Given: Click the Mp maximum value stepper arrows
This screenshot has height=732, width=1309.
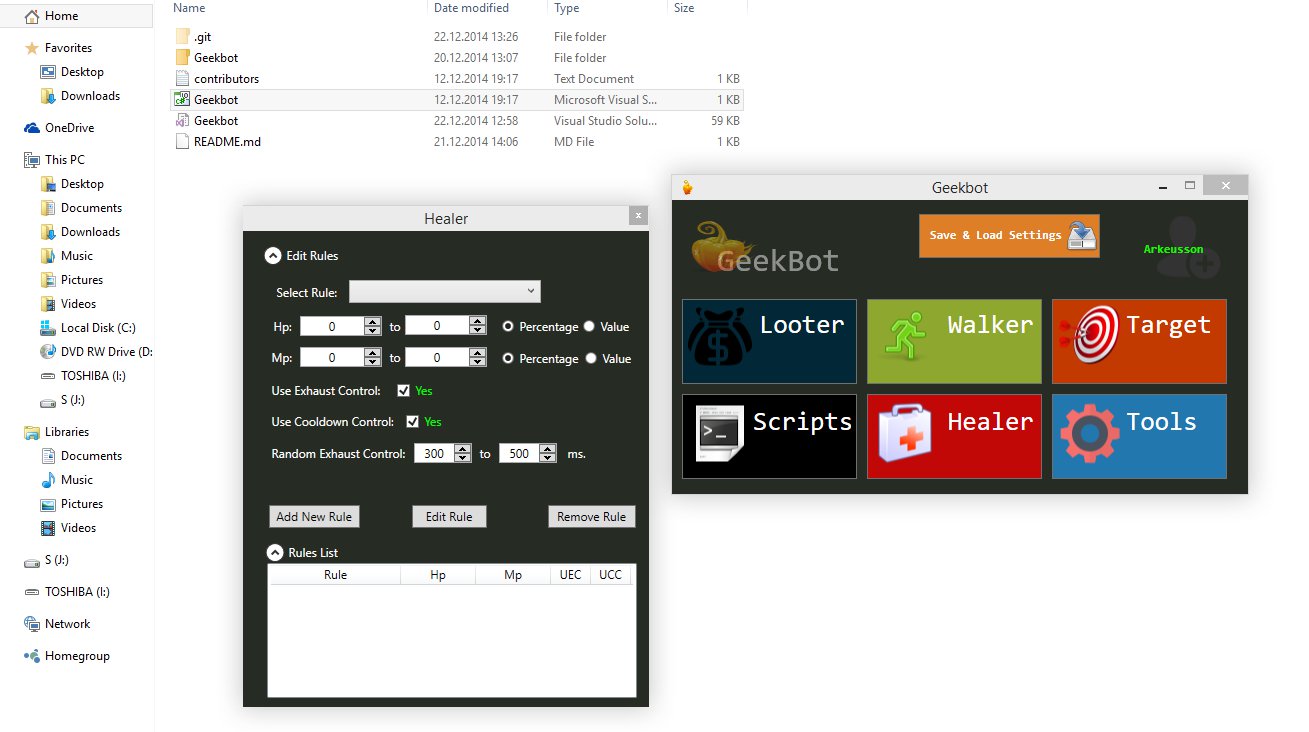Looking at the screenshot, I should click(478, 358).
